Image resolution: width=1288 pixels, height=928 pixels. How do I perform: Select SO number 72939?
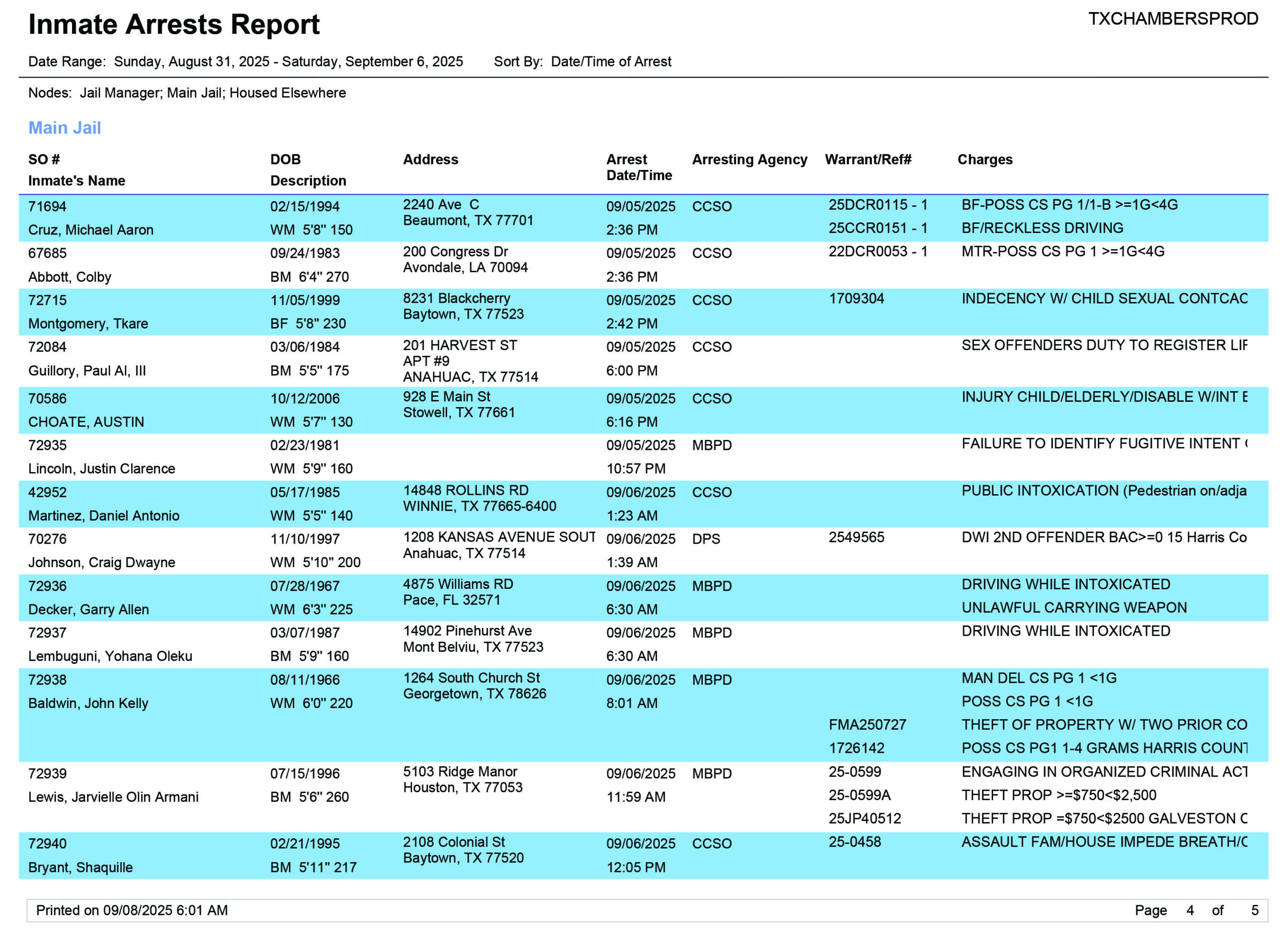pos(48,773)
